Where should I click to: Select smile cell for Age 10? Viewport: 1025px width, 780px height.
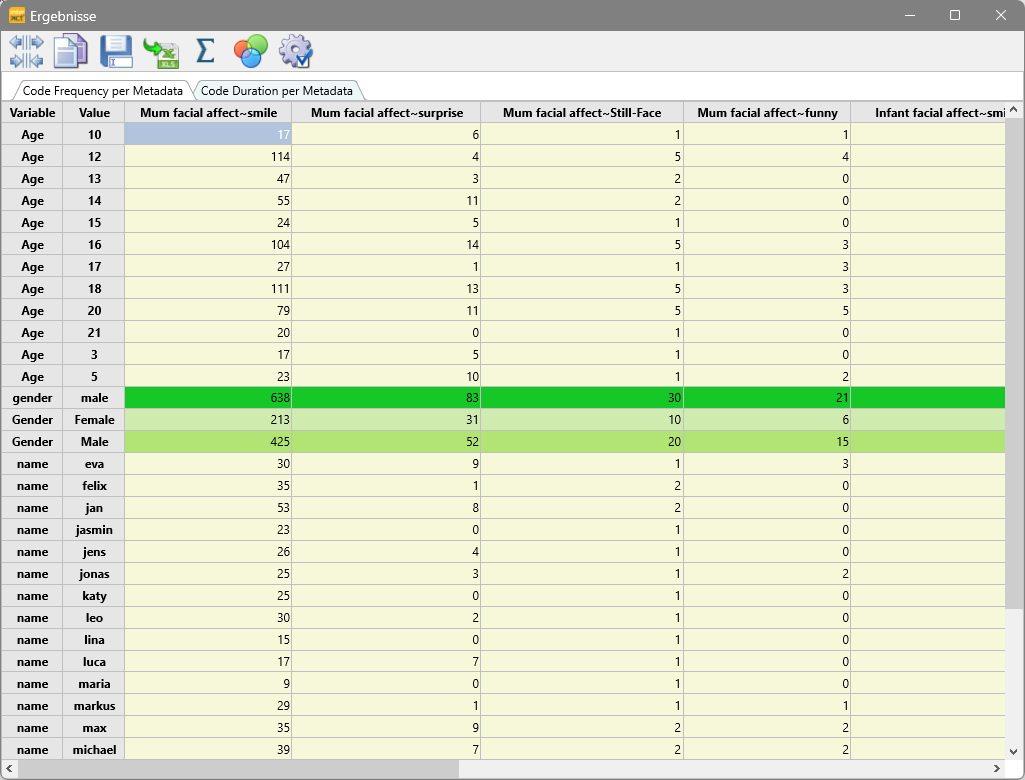[208, 135]
